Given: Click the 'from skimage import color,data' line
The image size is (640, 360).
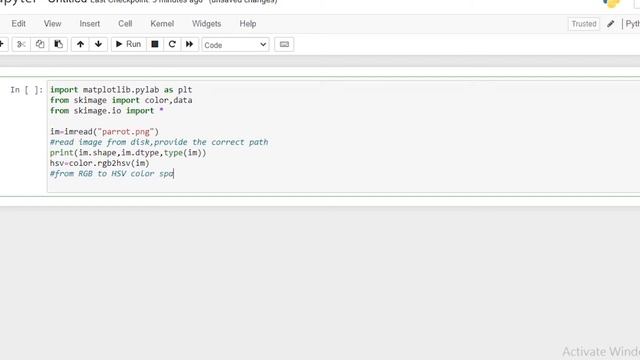Looking at the screenshot, I should point(121,100).
